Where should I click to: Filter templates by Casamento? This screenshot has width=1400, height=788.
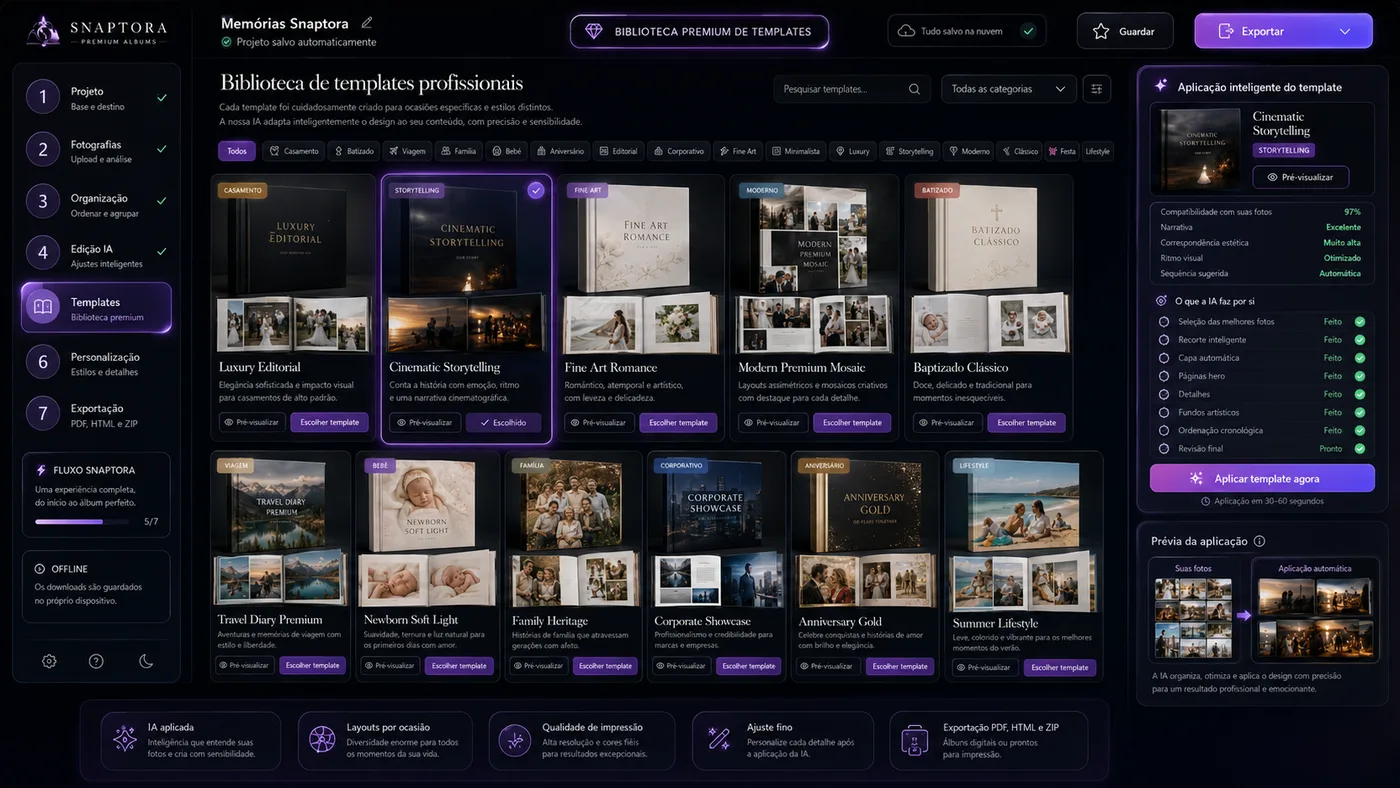pyautogui.click(x=293, y=151)
